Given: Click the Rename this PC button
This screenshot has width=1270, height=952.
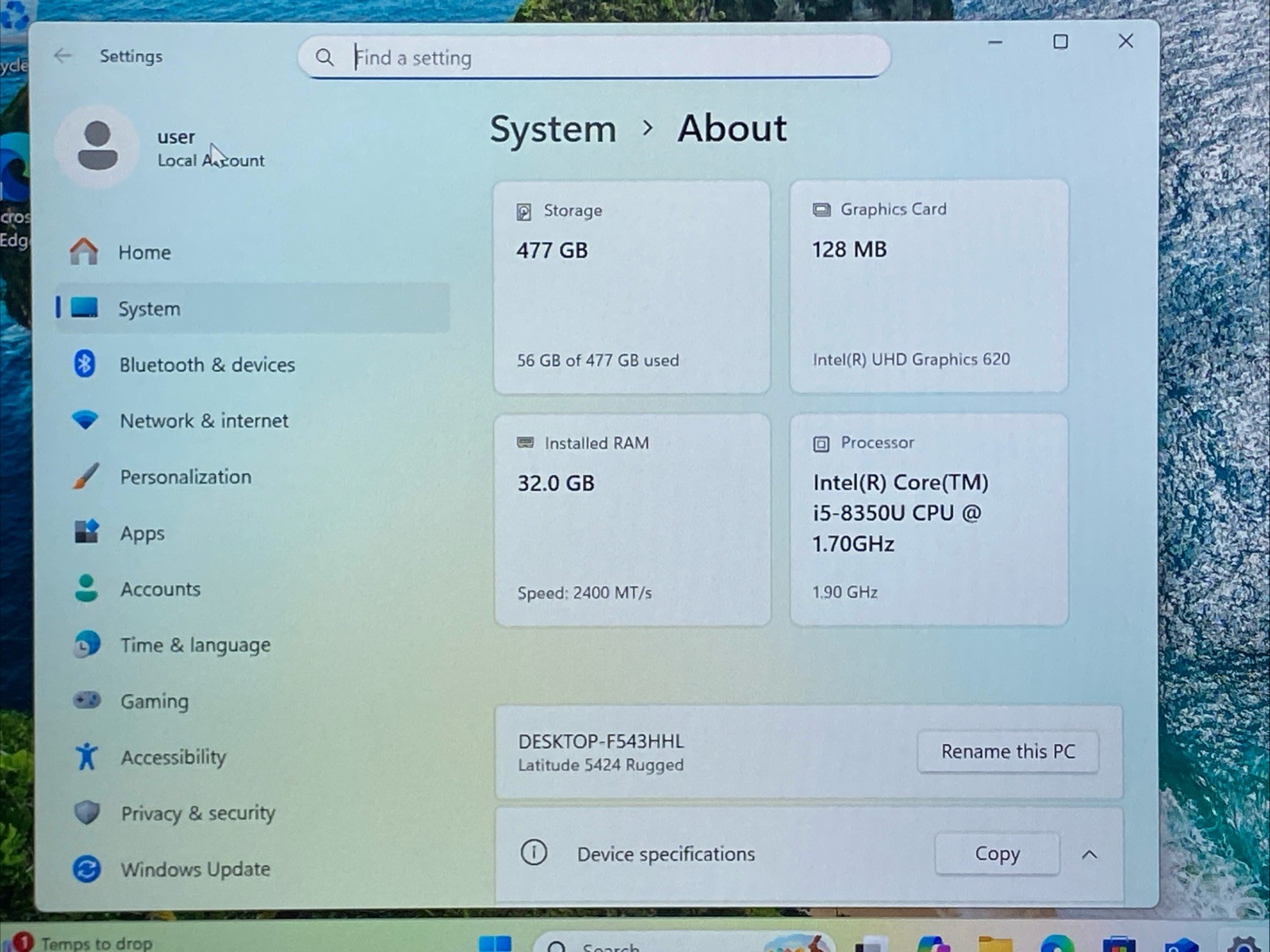Looking at the screenshot, I should coord(1008,751).
